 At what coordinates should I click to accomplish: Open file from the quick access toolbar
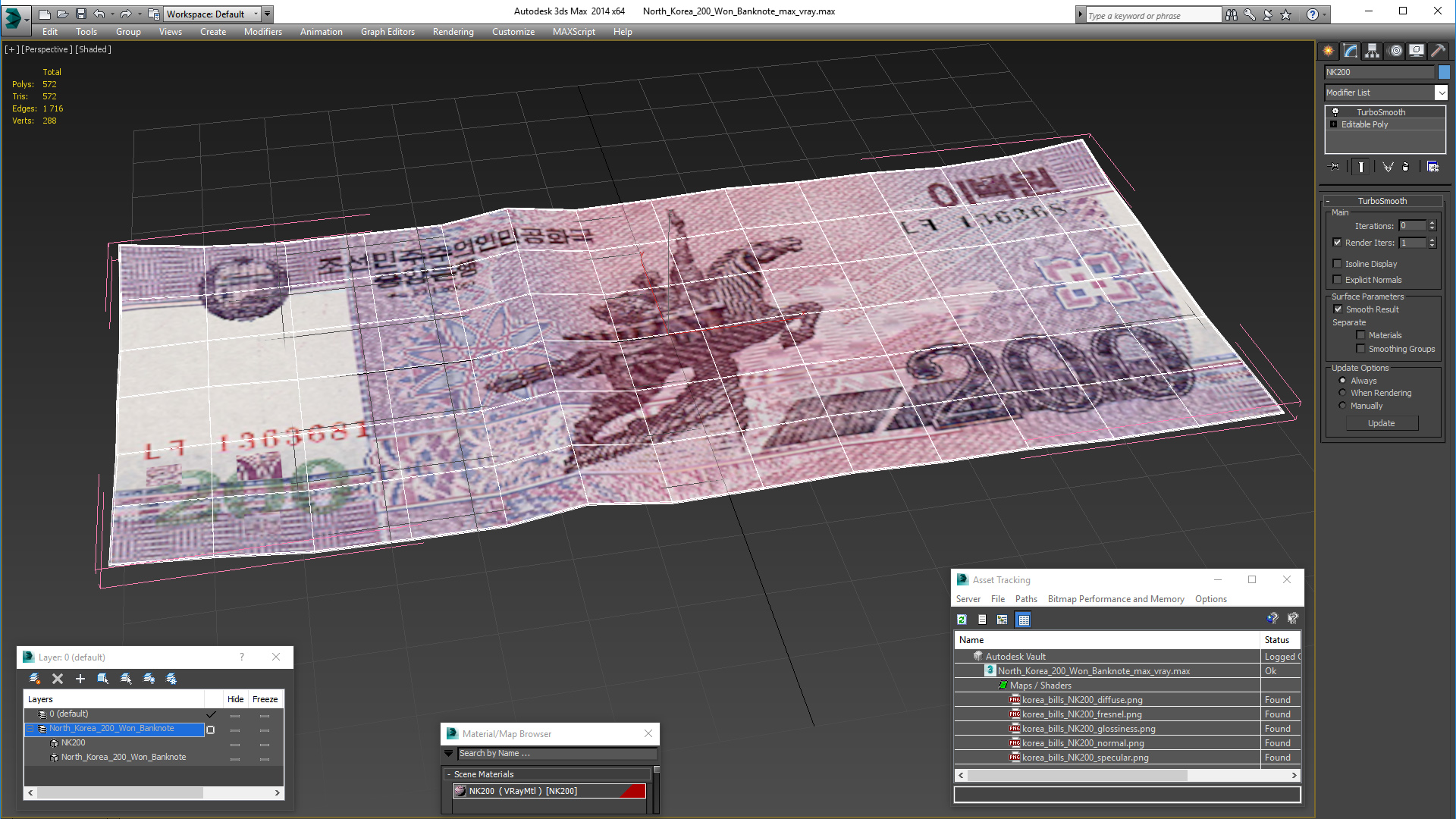(x=63, y=14)
